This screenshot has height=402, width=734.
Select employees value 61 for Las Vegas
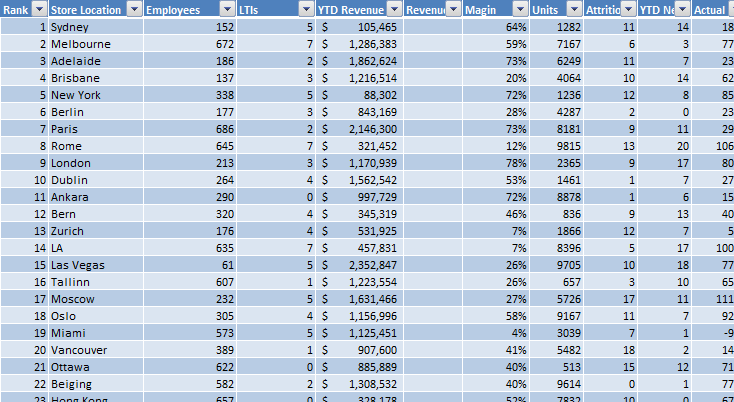pos(190,265)
